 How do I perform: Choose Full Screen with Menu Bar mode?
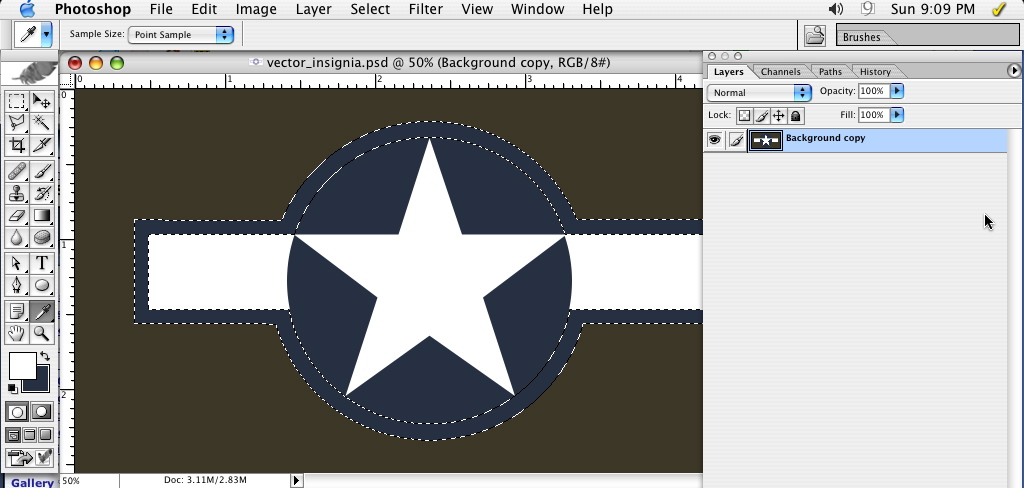point(29,435)
